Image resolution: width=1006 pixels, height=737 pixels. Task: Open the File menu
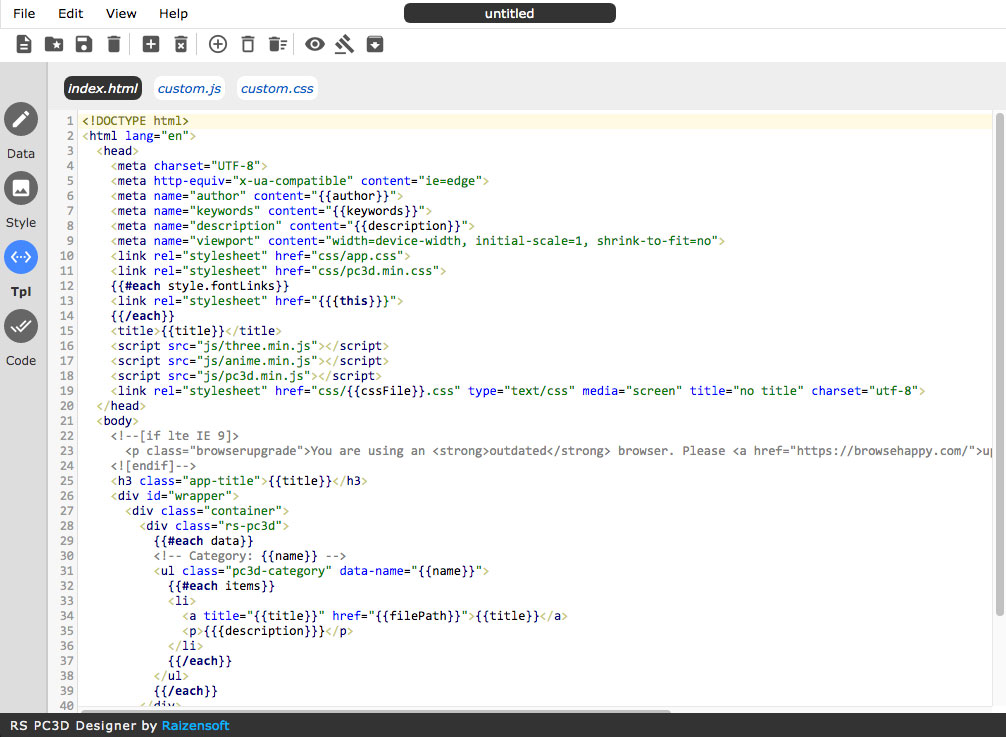24,14
